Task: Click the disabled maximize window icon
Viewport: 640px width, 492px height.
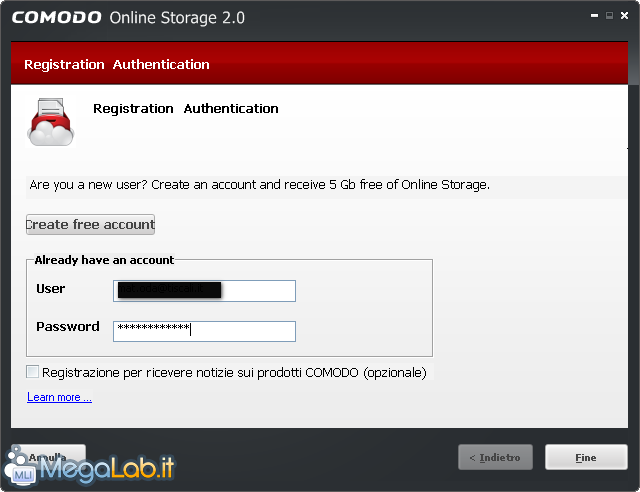Action: click(x=609, y=16)
